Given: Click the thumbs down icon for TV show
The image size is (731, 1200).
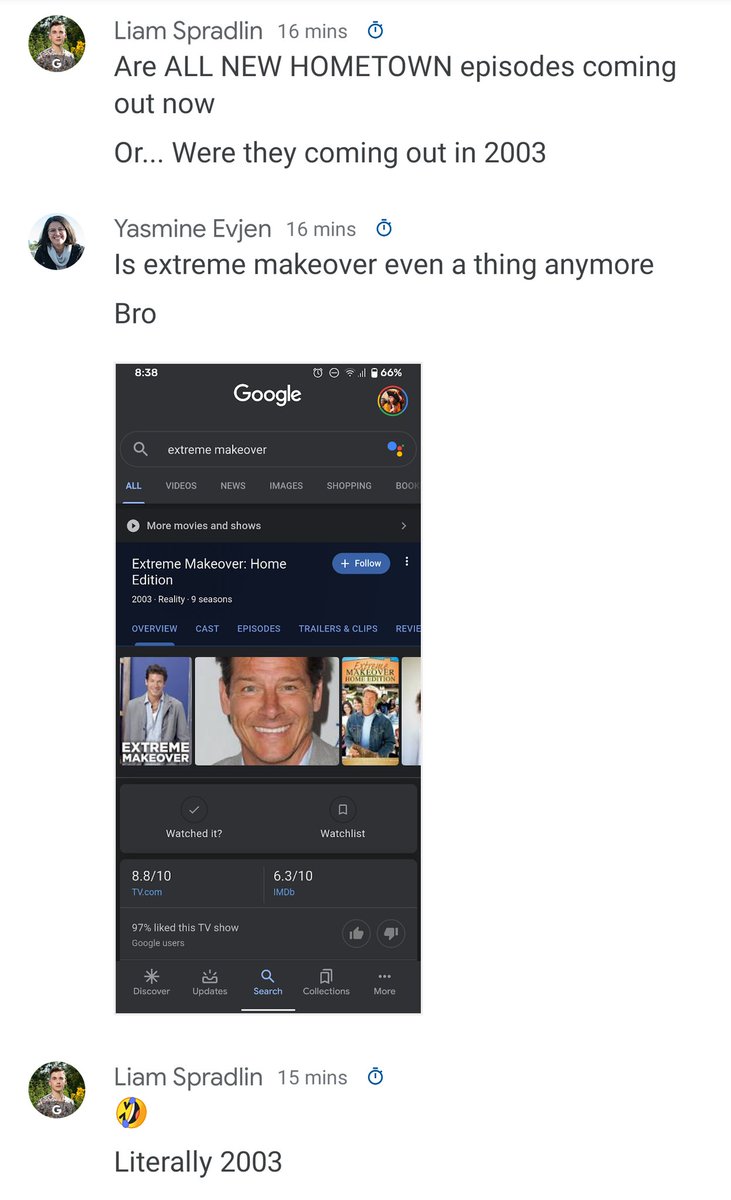Looking at the screenshot, I should click(391, 934).
